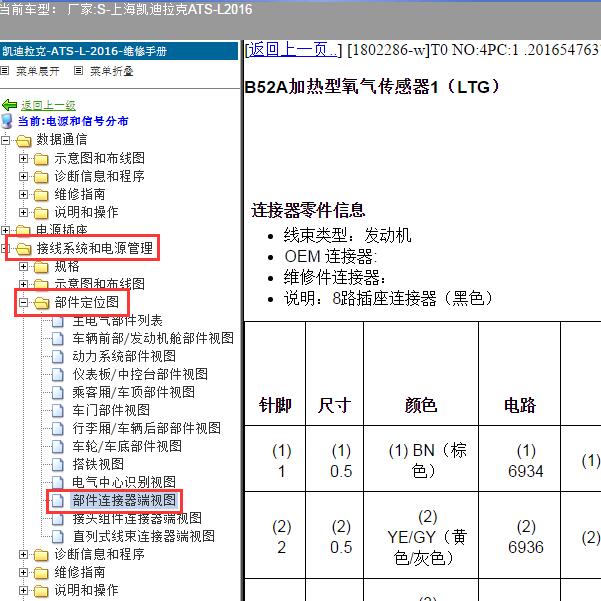The image size is (601, 601).
Task: Click the 颜色 column header
Action: (421, 405)
